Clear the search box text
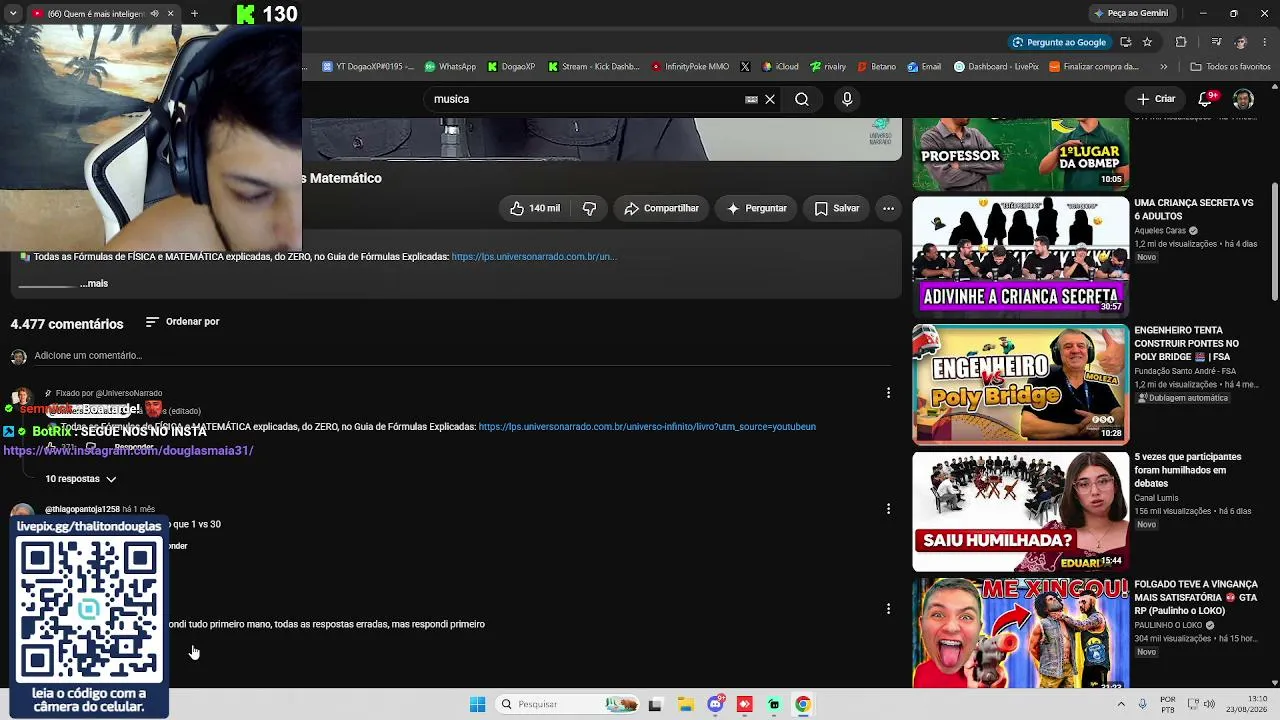1280x720 pixels. point(770,99)
